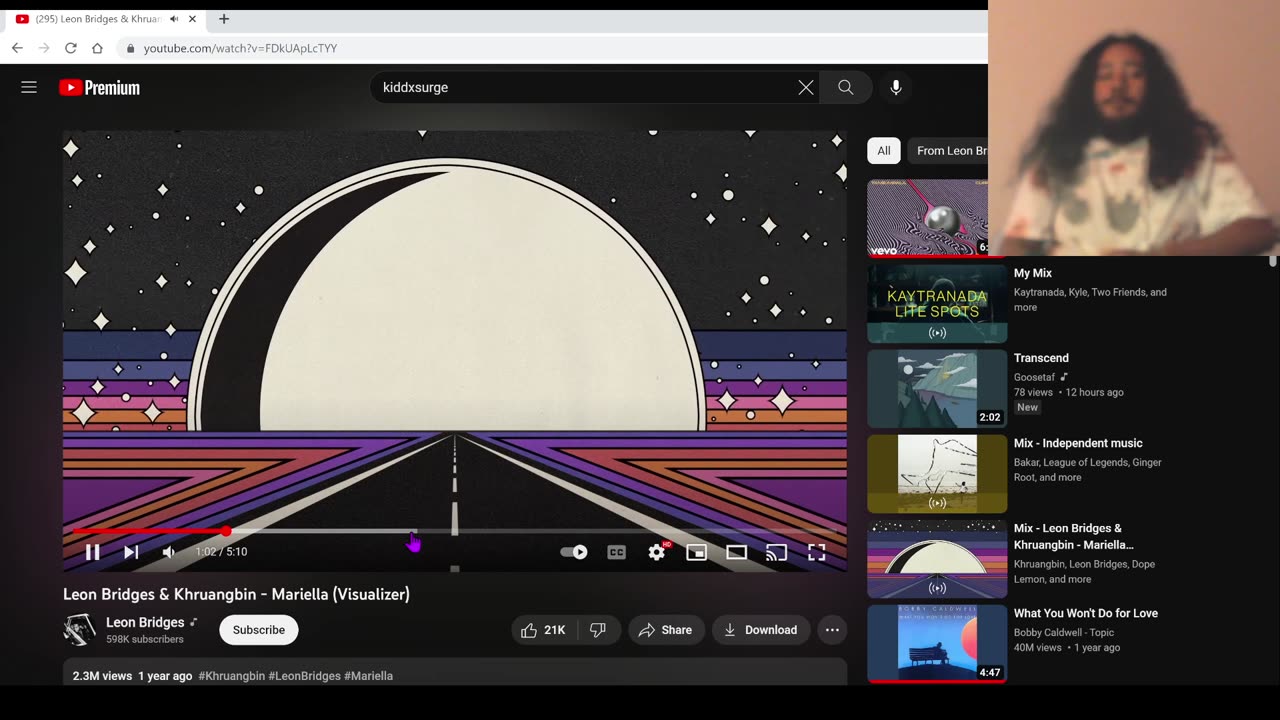1280x720 pixels.
Task: Click the #Khruangbin hashtag
Action: coord(232,676)
